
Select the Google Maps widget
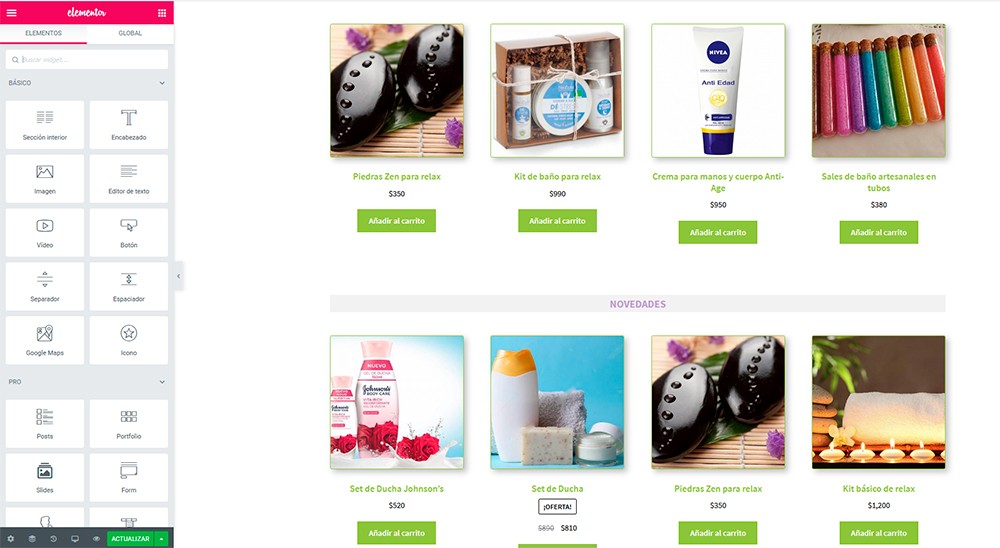pyautogui.click(x=45, y=340)
